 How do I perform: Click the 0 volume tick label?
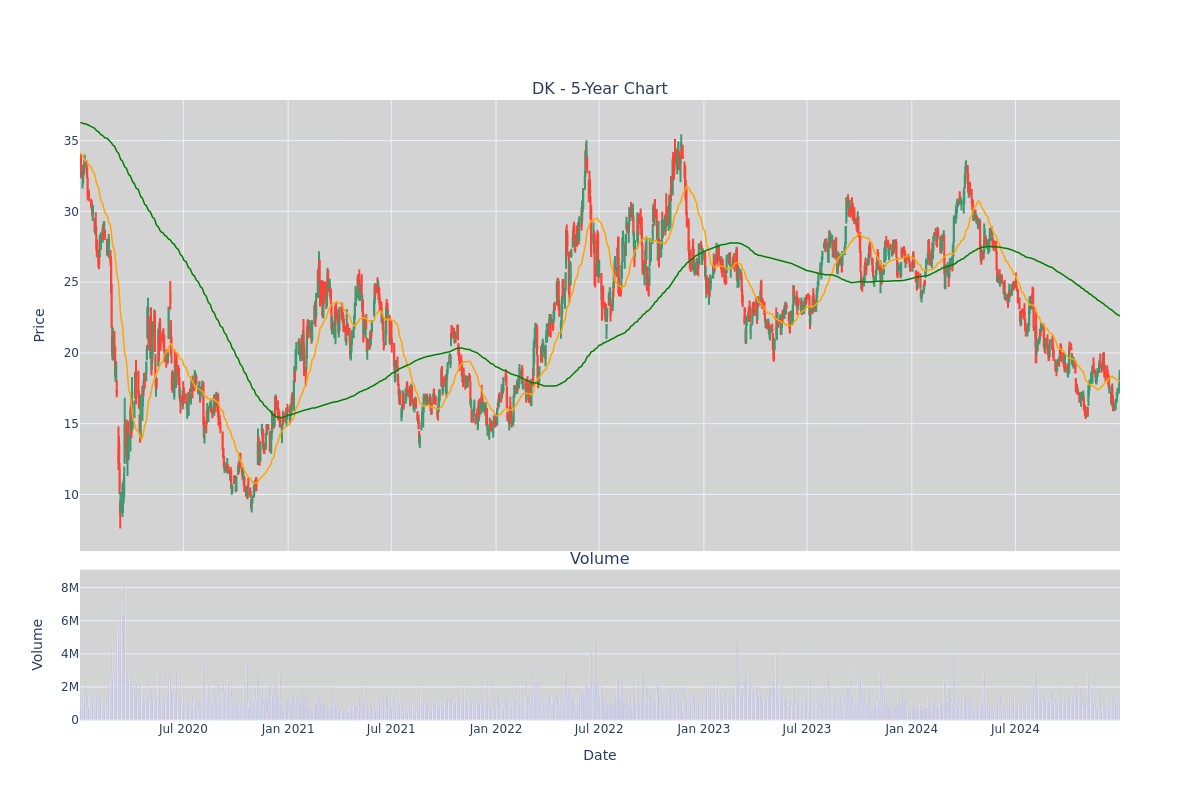point(75,720)
